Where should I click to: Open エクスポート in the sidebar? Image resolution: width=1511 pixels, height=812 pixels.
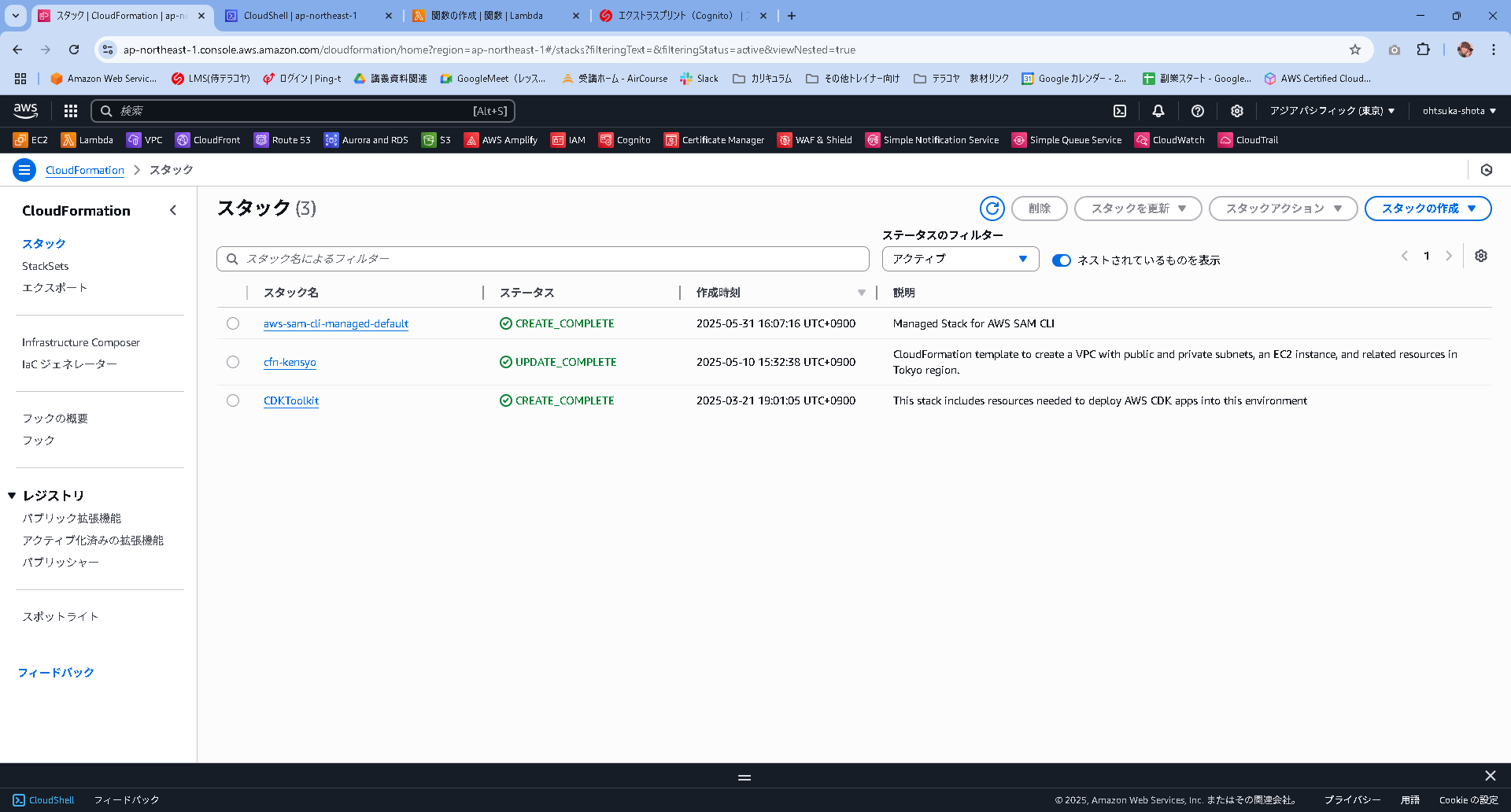(x=54, y=288)
